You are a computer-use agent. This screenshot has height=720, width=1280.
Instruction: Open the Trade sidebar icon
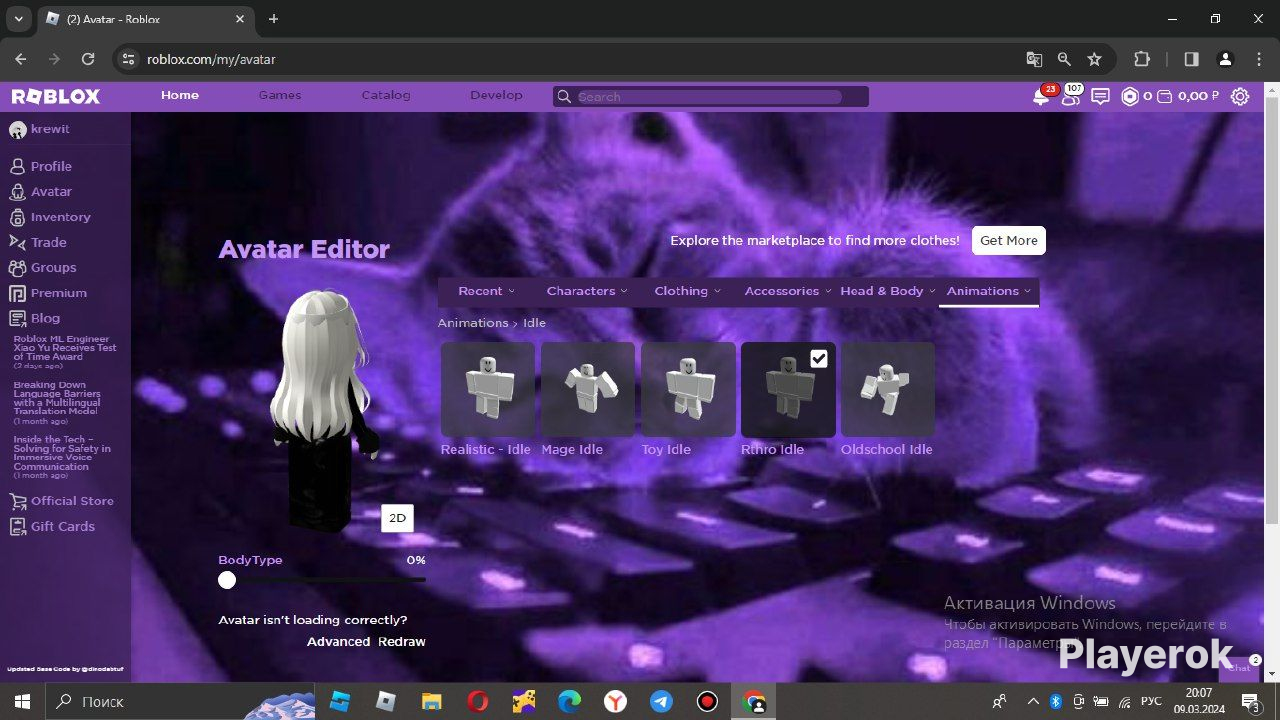17,242
